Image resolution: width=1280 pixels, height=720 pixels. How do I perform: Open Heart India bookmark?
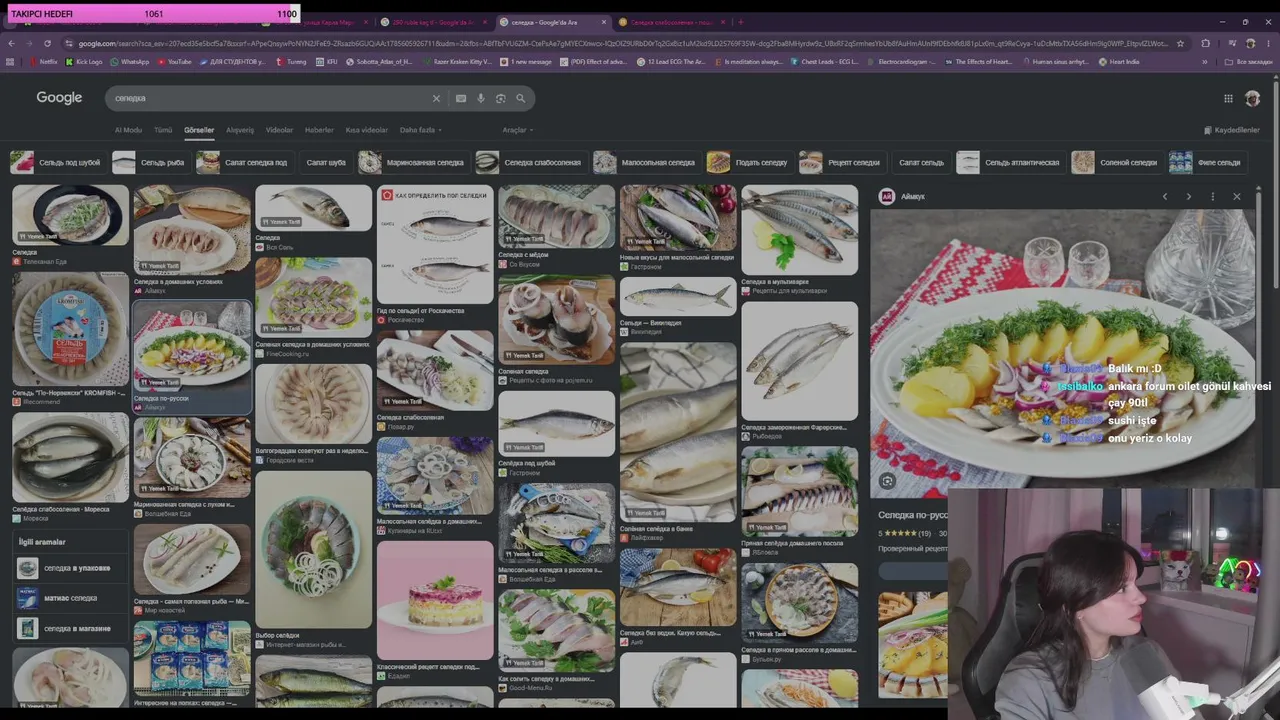pos(1119,62)
